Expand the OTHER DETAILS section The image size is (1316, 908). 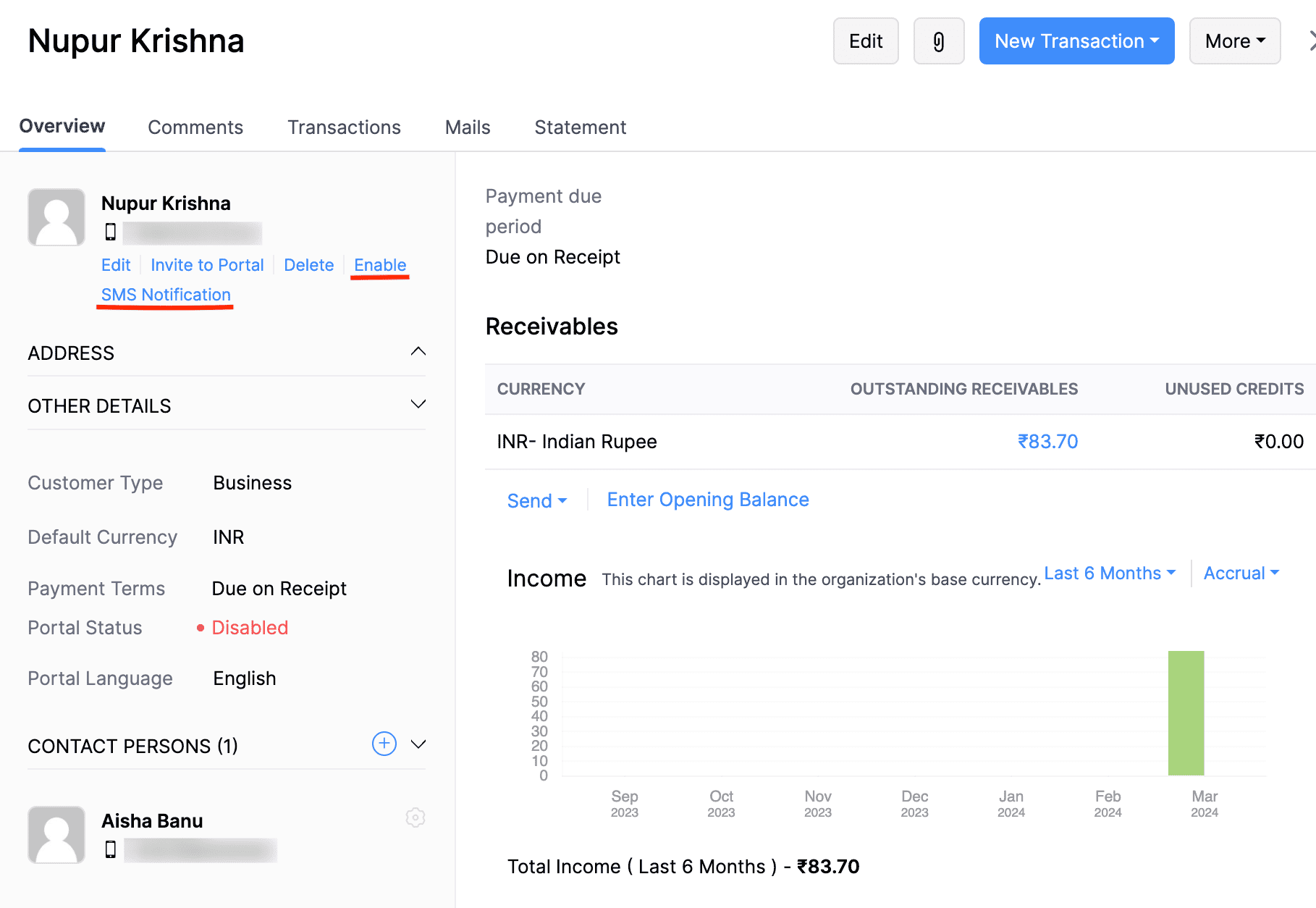pos(418,404)
